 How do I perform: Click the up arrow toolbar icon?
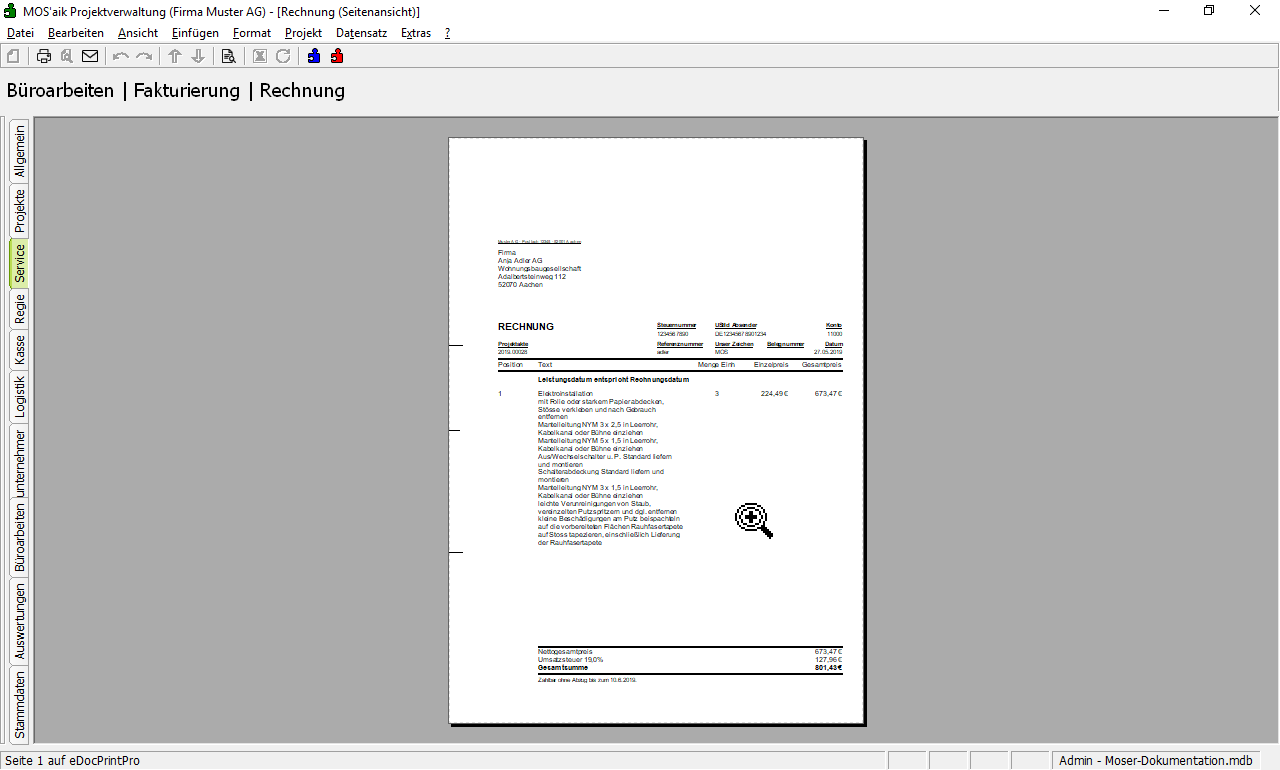(175, 56)
